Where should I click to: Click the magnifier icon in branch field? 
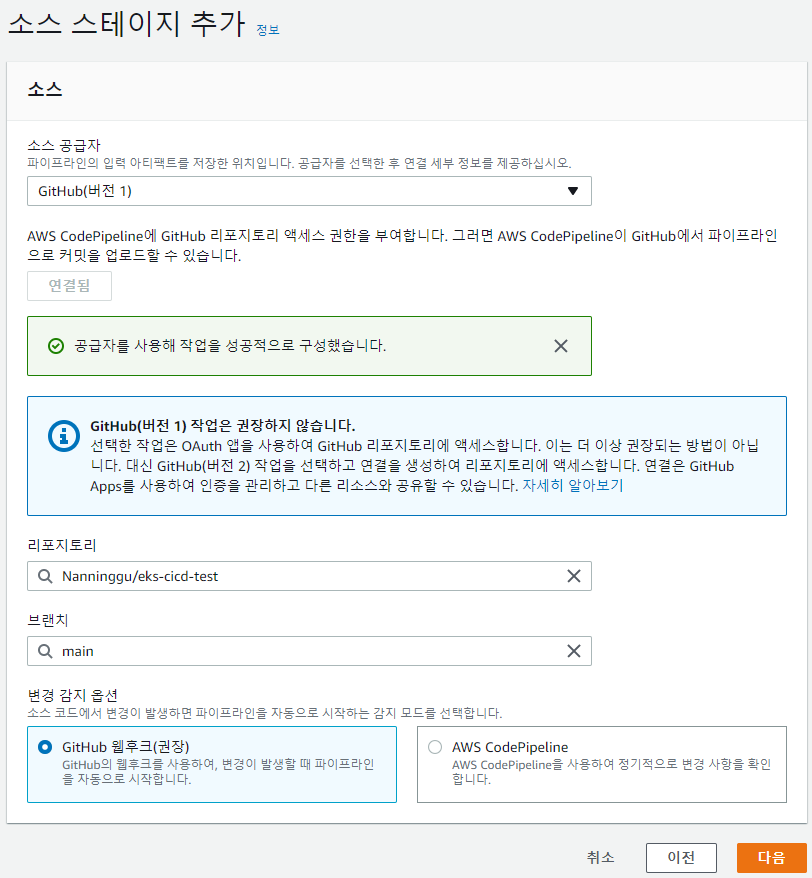45,651
